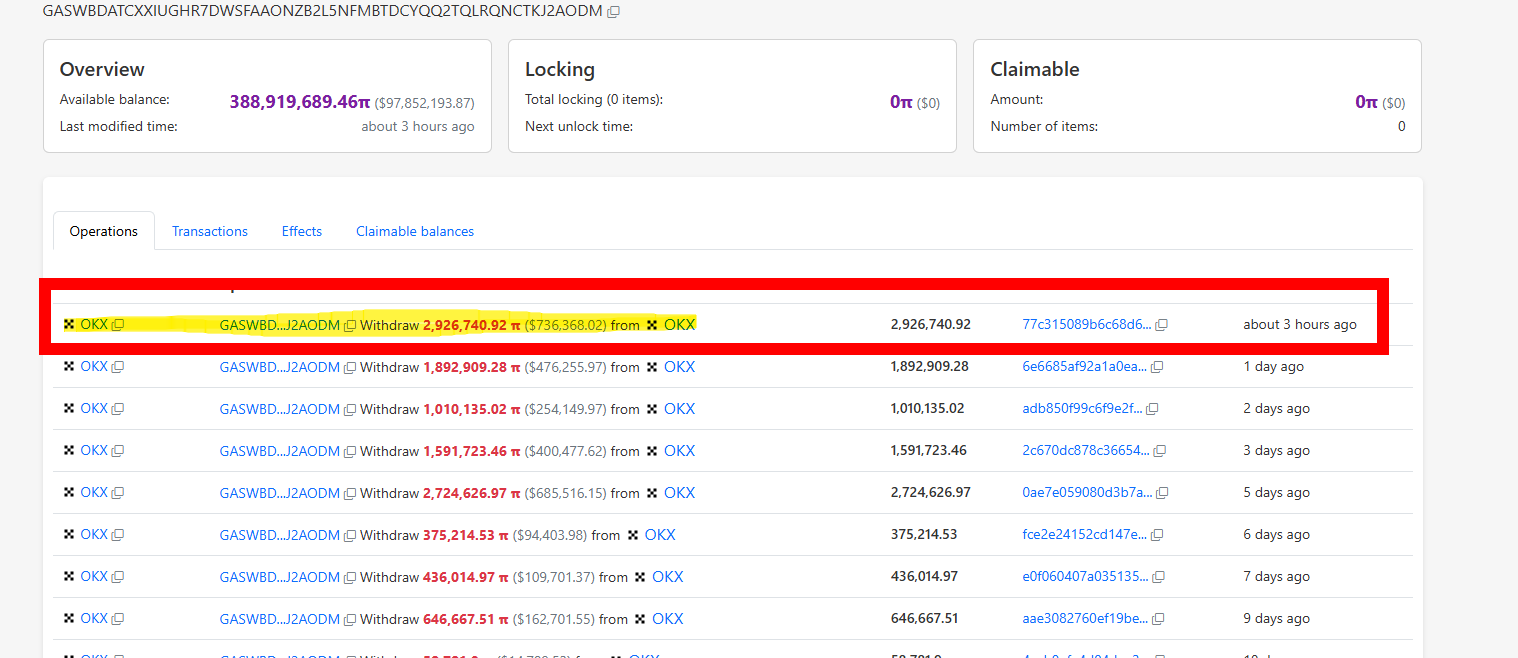Select the Claimable balances tab
This screenshot has height=658, width=1518.
pyautogui.click(x=414, y=231)
